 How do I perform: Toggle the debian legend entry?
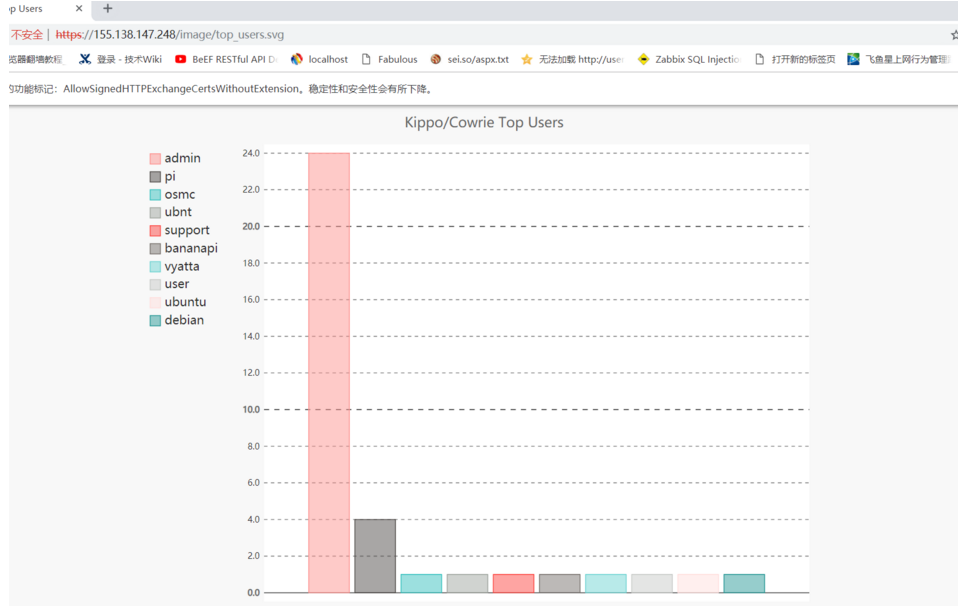point(177,321)
